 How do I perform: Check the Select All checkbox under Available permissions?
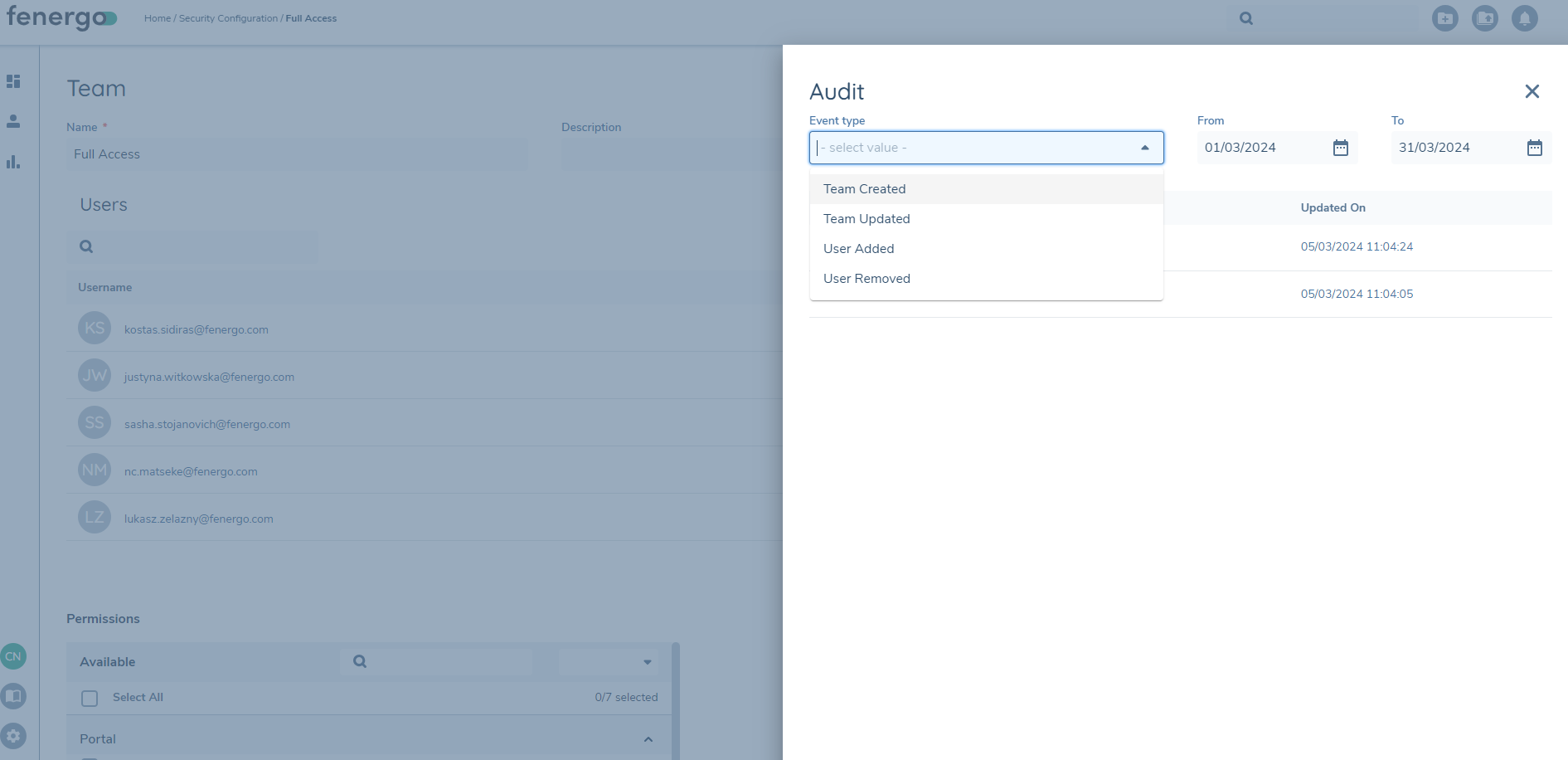(x=89, y=698)
